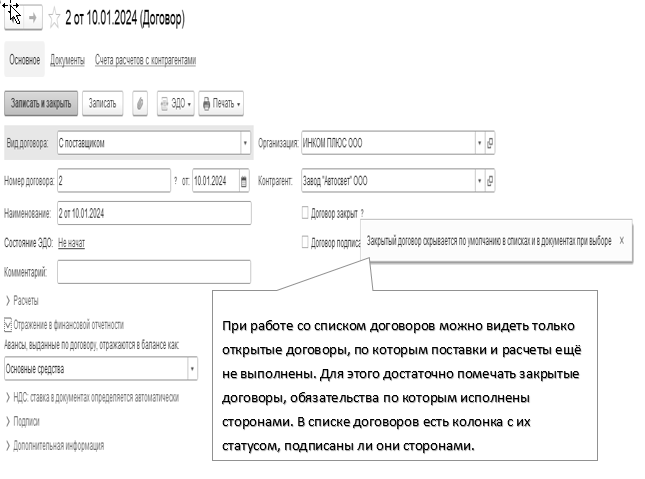Expand the Подписи section

click(x=23, y=421)
